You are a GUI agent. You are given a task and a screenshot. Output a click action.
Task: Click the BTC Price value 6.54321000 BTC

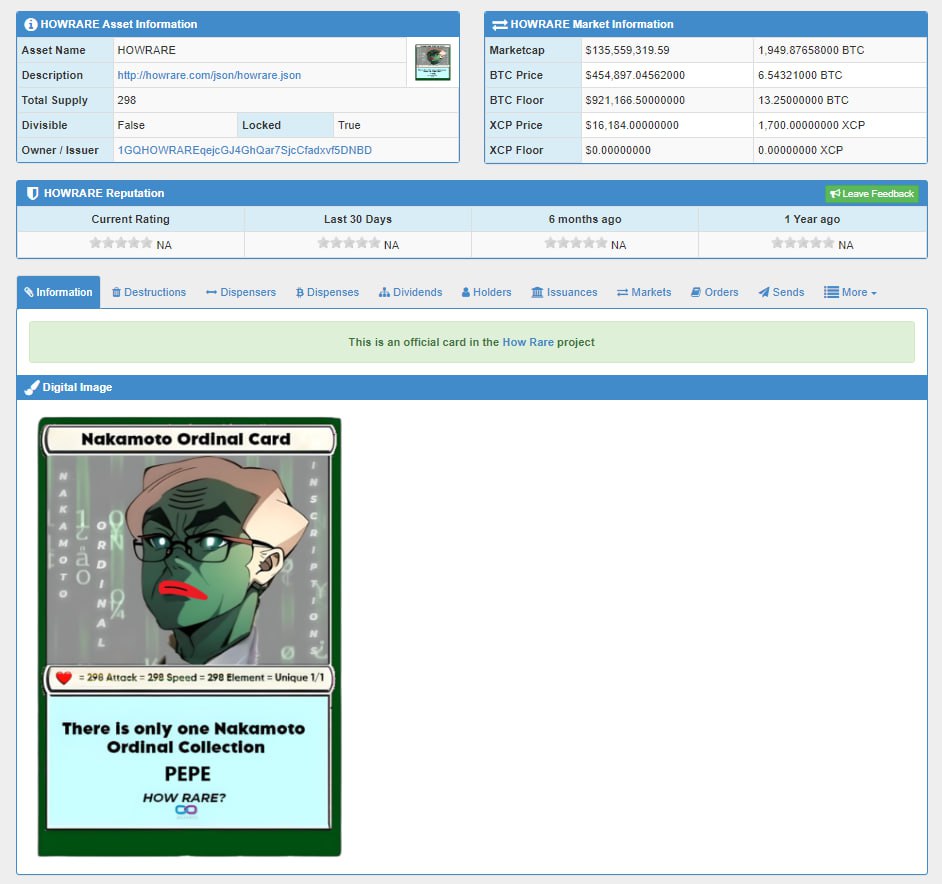click(800, 75)
